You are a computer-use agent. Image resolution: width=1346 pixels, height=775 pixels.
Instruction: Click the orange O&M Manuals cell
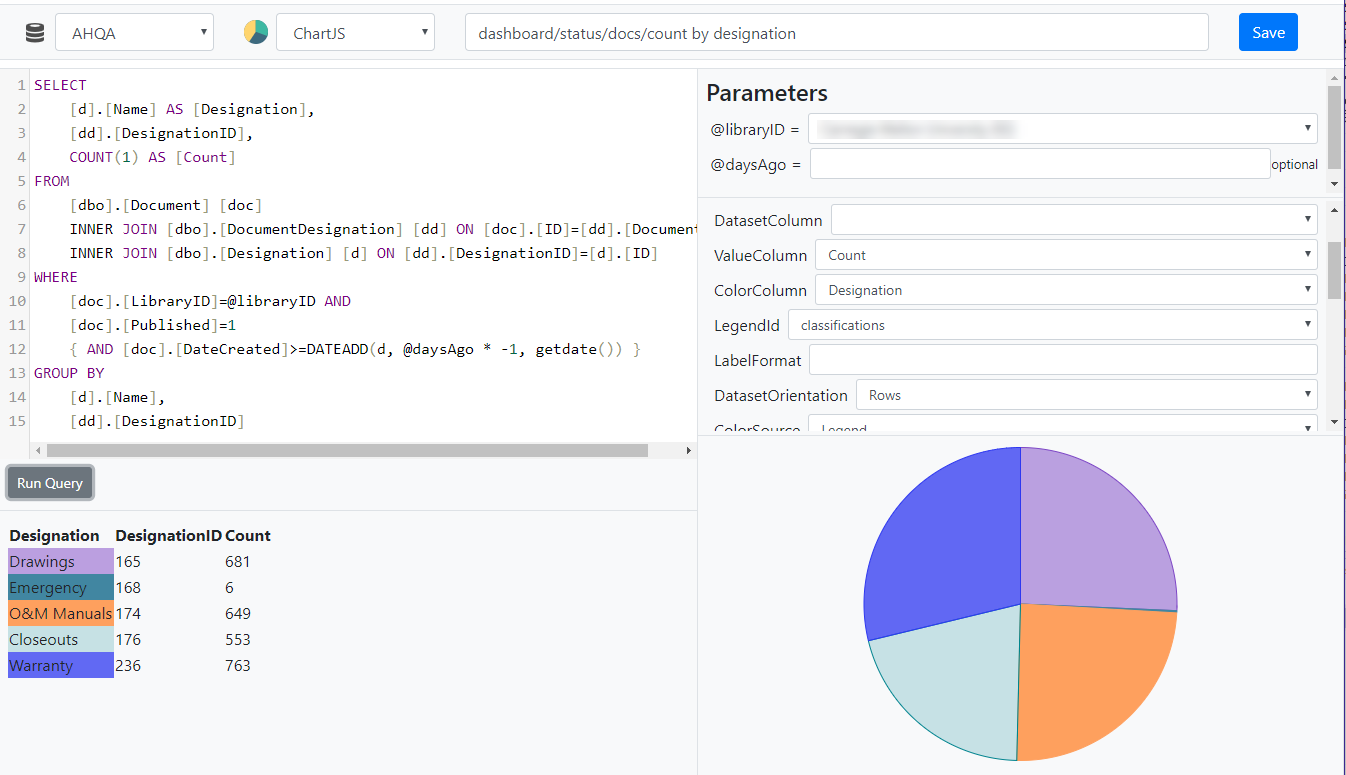[x=60, y=614]
